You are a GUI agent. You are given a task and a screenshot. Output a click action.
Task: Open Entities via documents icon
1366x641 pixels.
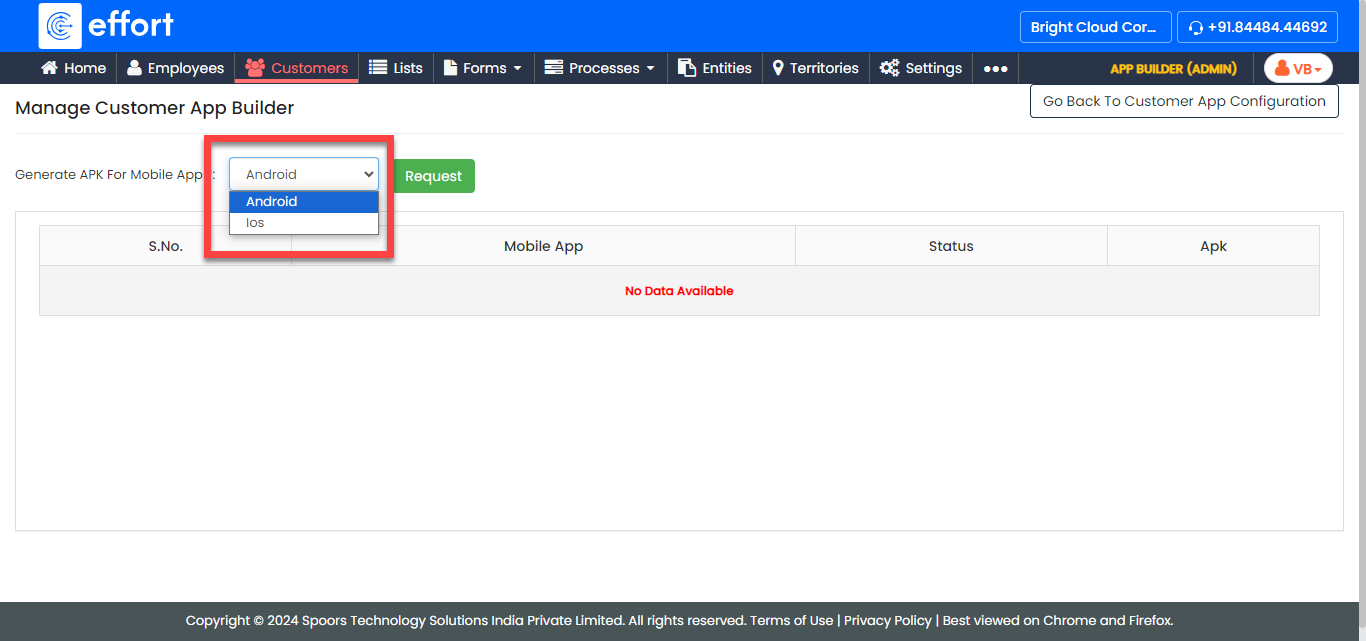click(687, 68)
